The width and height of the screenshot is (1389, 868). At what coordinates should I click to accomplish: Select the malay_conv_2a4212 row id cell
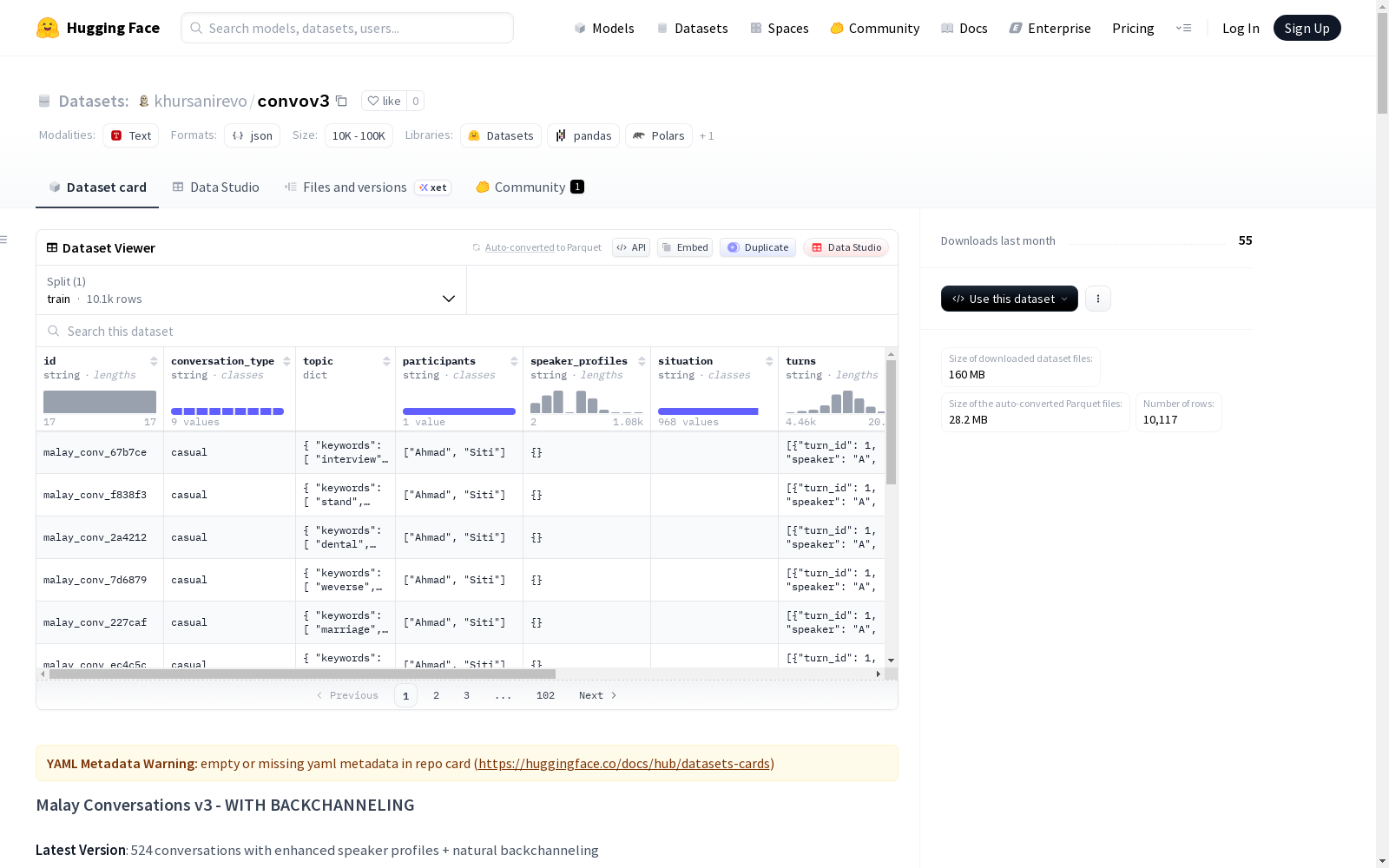(x=100, y=537)
